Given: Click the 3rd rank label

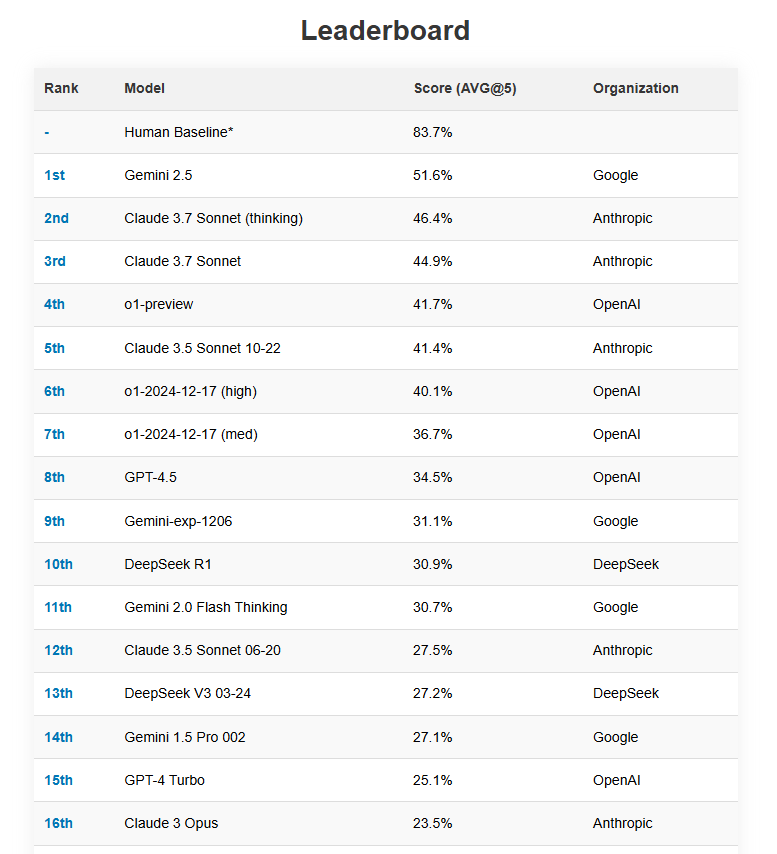Looking at the screenshot, I should [x=55, y=261].
